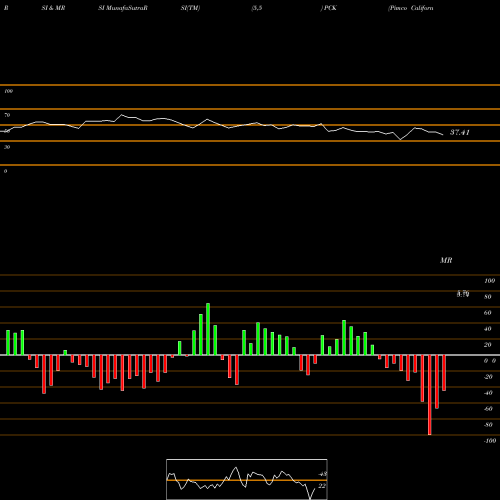This screenshot has height=500, width=500.
Task: Click the 5.79 value near MR axis
Action: (x=463, y=294)
